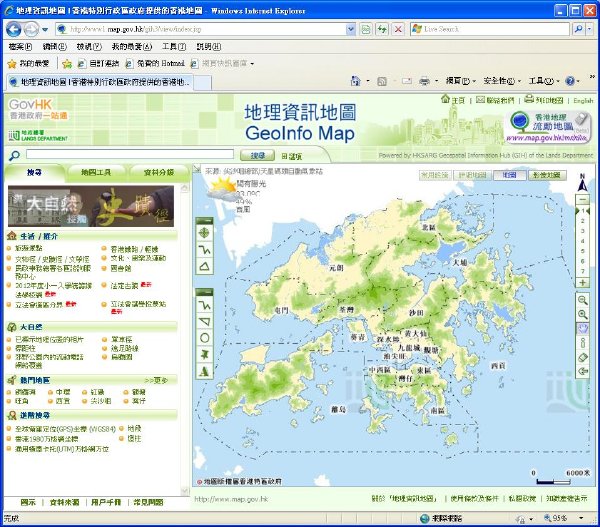
Task: Open recent pages dropdown next to Forward
Action: [x=45, y=29]
